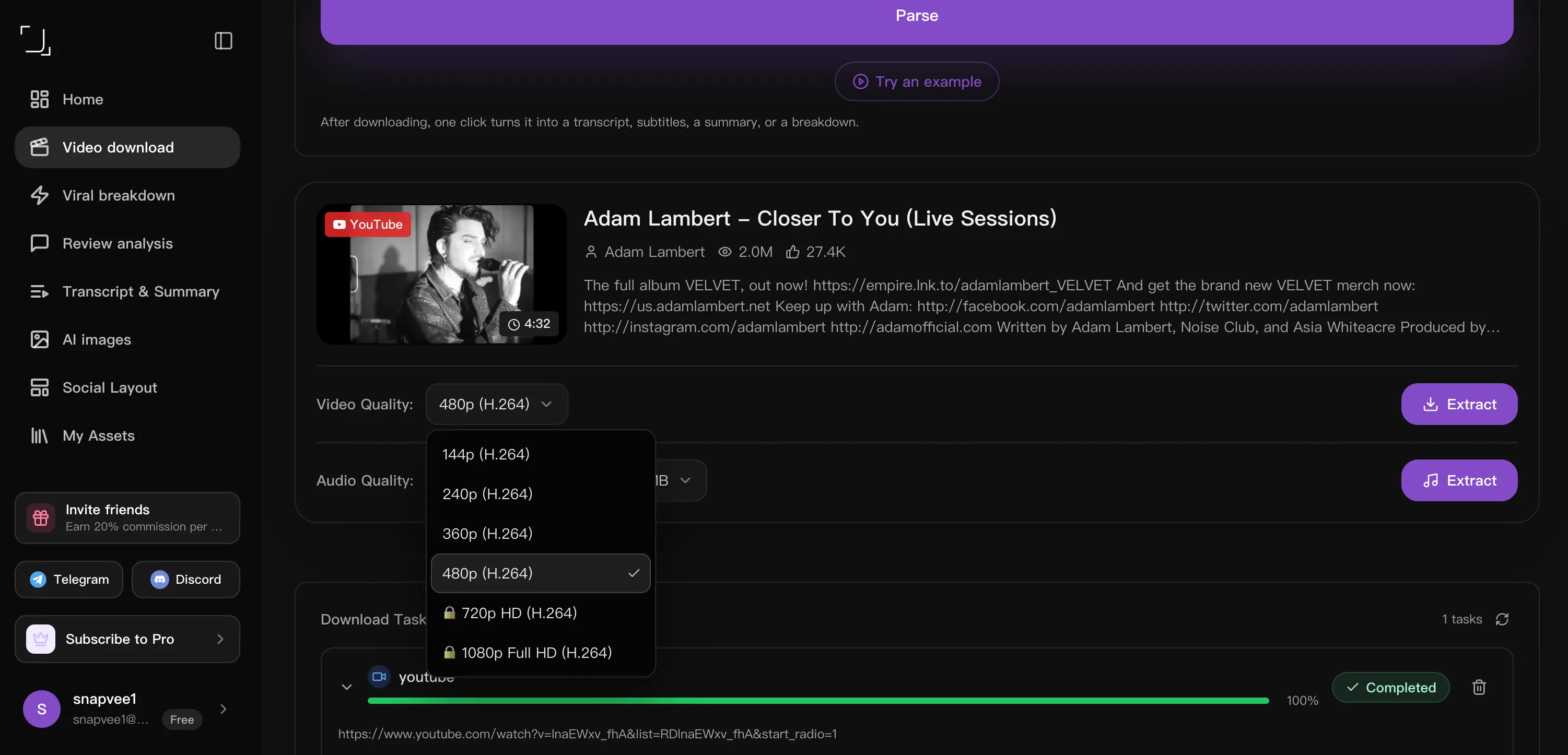Click the youtube.com task URL
The height and width of the screenshot is (755, 1568).
(x=588, y=734)
